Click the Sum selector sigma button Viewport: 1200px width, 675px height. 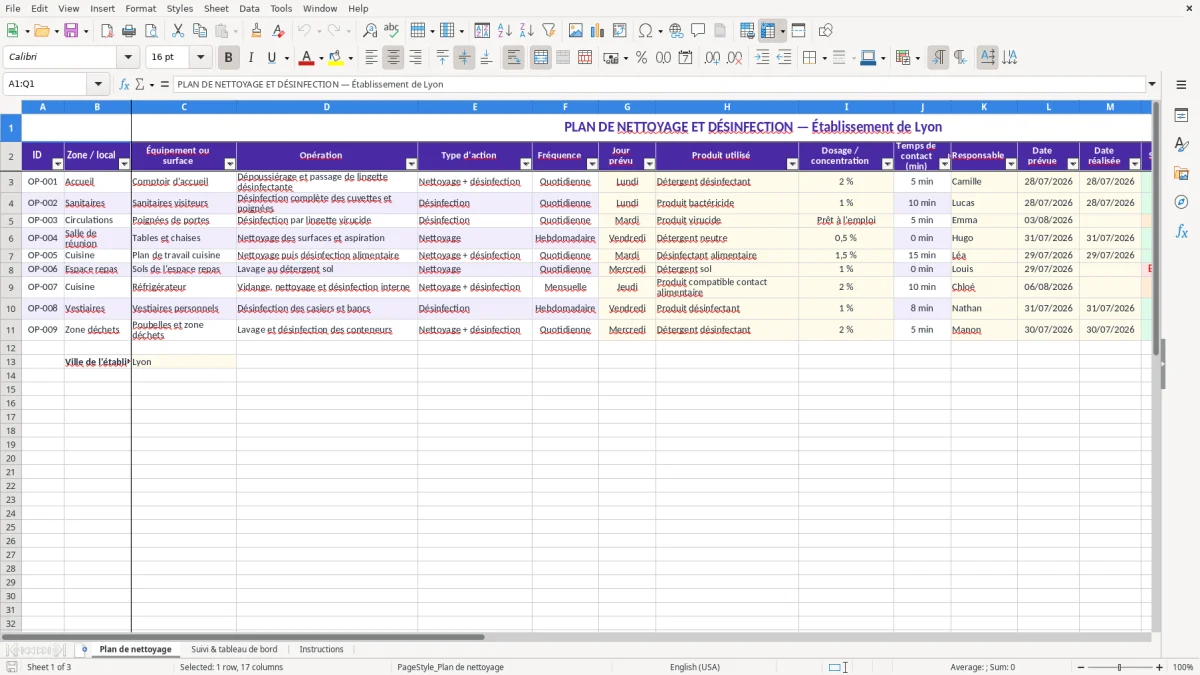point(140,84)
